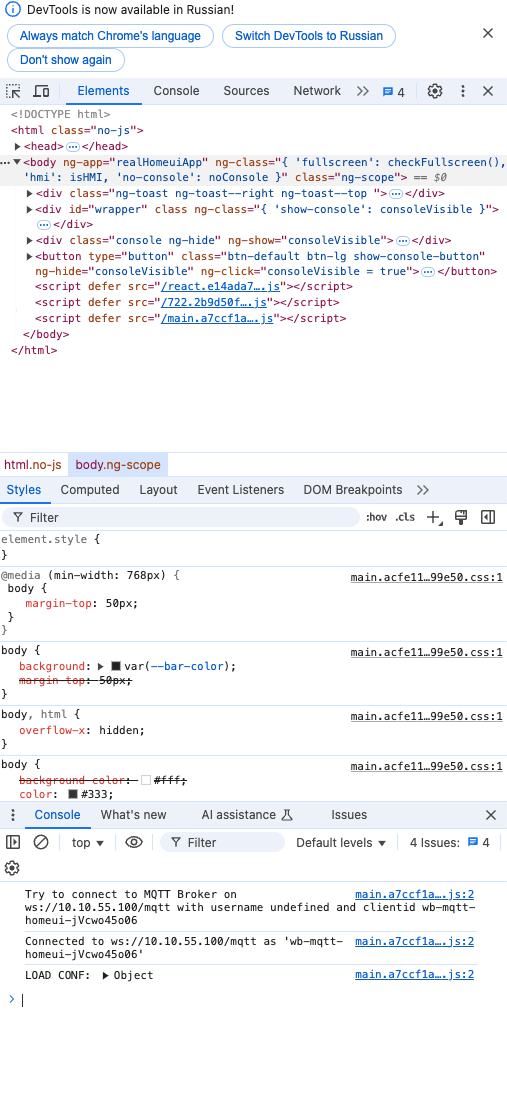
Task: Expand the ng-toast div node
Action: point(30,193)
